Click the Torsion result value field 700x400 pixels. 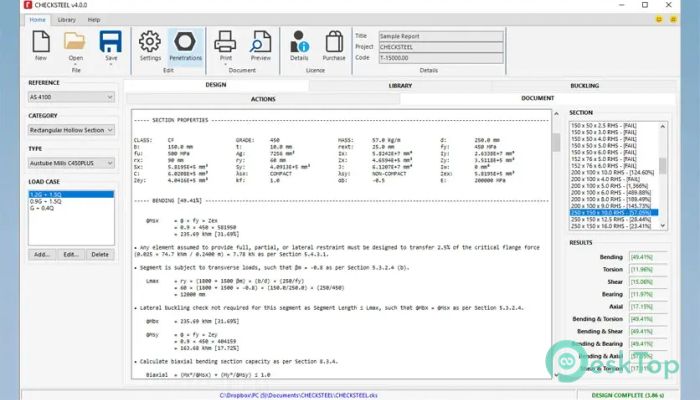tap(648, 270)
